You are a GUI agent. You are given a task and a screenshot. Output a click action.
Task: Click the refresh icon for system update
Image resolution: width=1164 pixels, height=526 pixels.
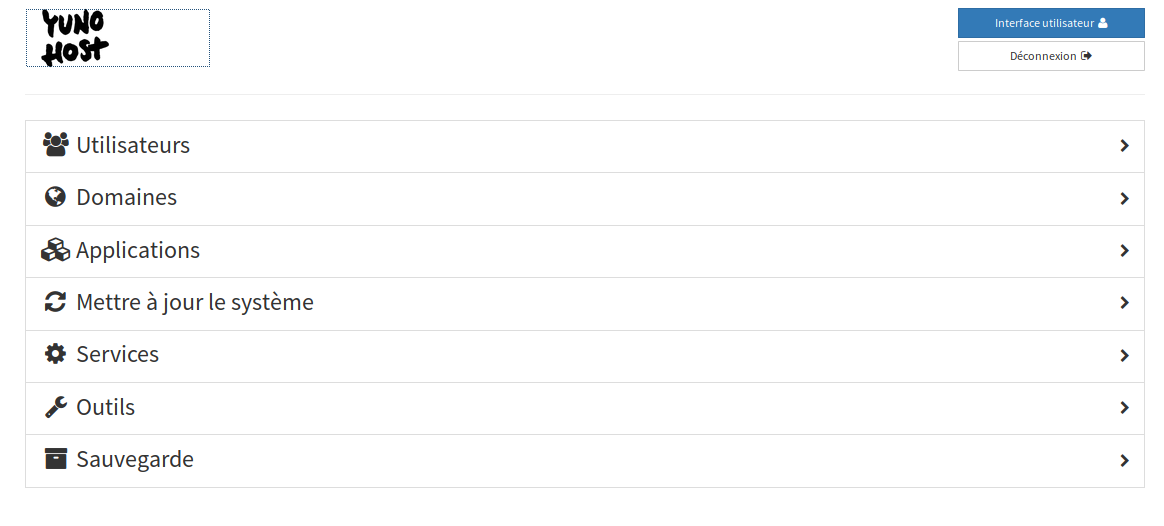coord(56,302)
